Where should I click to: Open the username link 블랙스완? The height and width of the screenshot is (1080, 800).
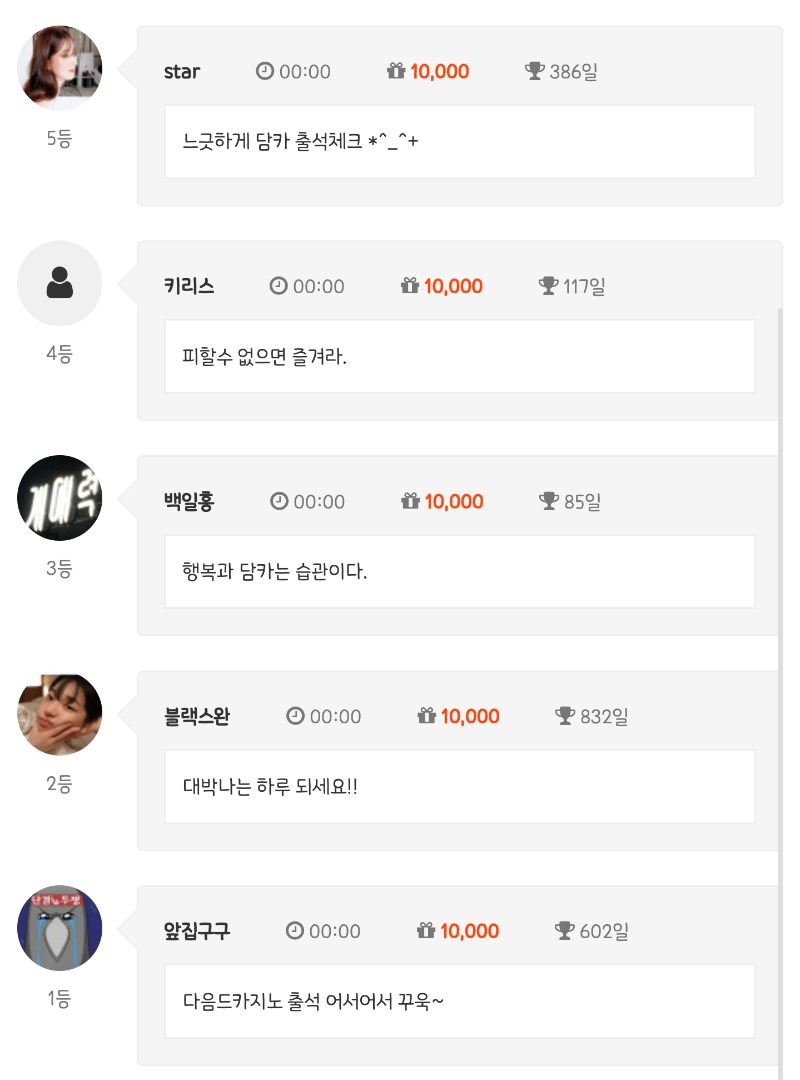(x=197, y=716)
